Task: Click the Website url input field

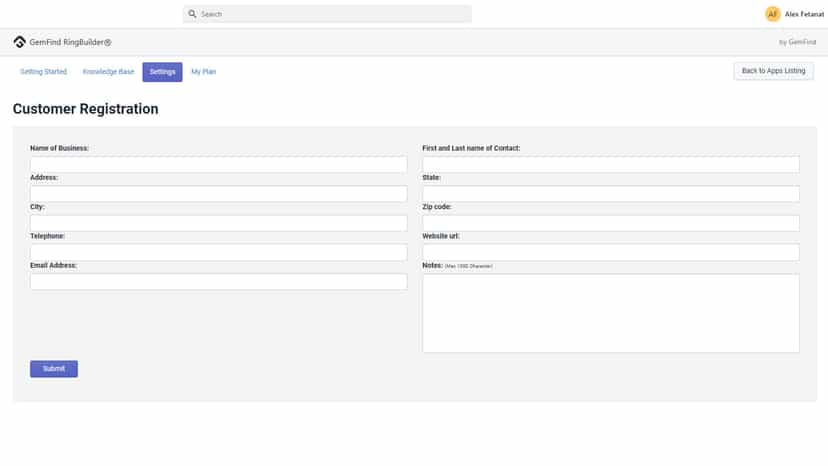Action: (611, 252)
